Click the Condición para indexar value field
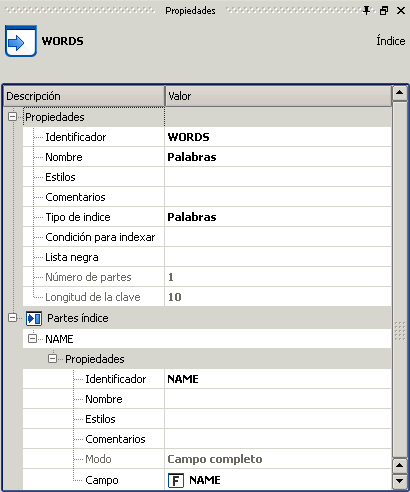 click(278, 237)
